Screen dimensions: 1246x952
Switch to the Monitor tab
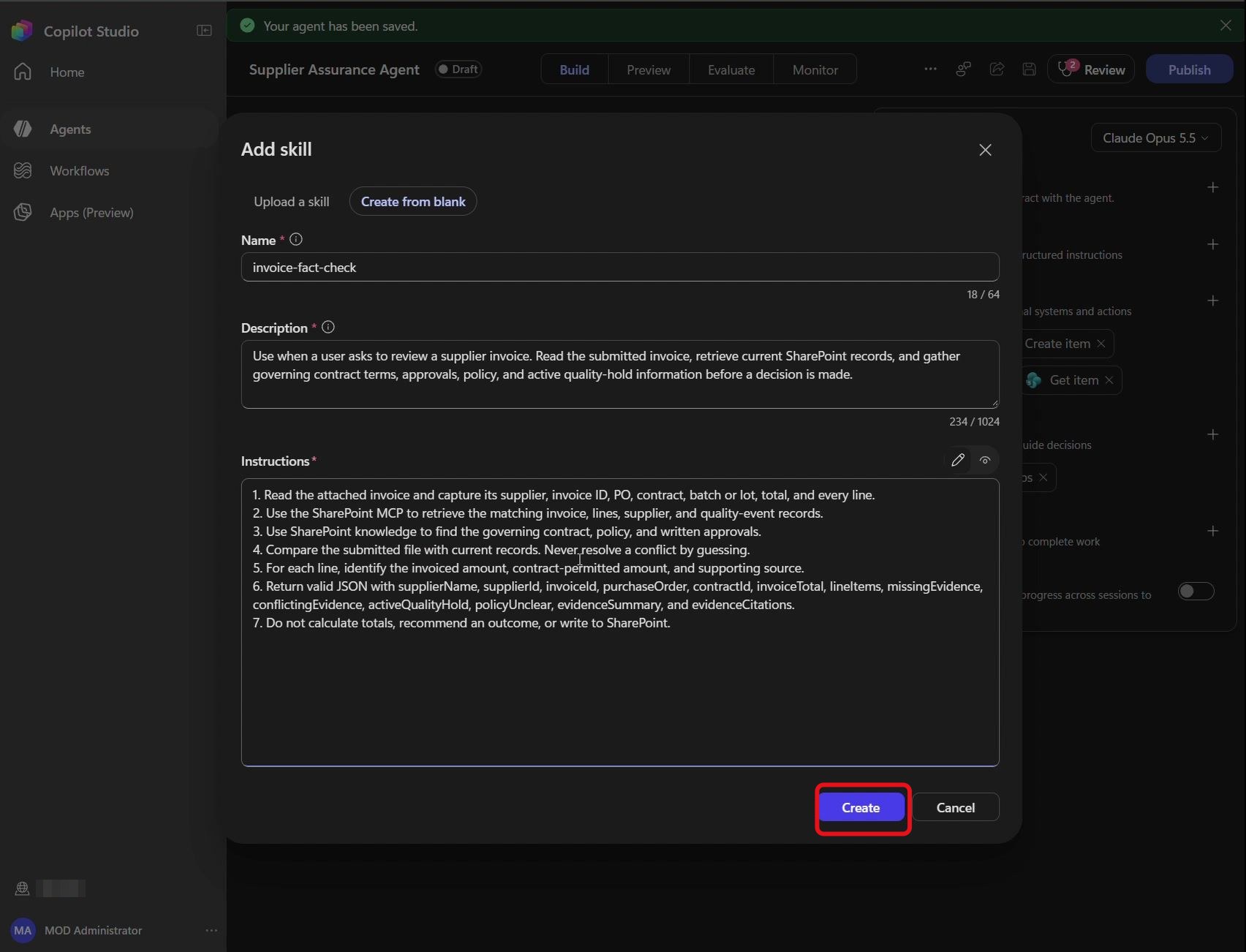coord(815,69)
